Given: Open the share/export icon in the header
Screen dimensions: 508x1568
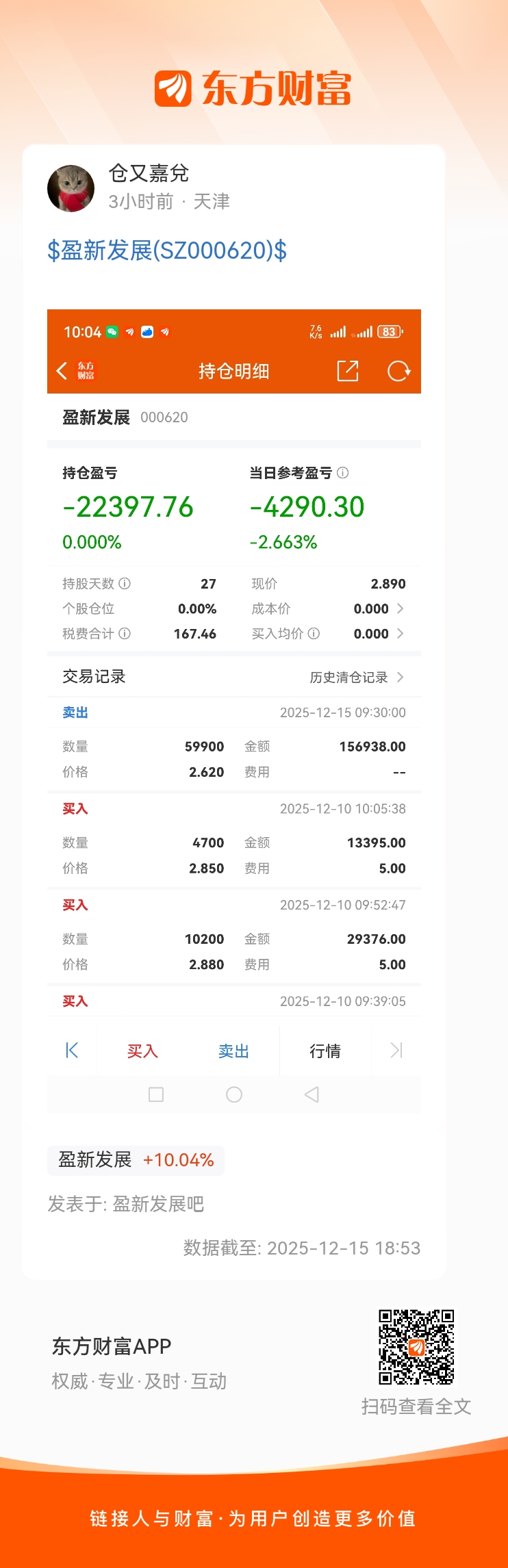Looking at the screenshot, I should pos(348,371).
